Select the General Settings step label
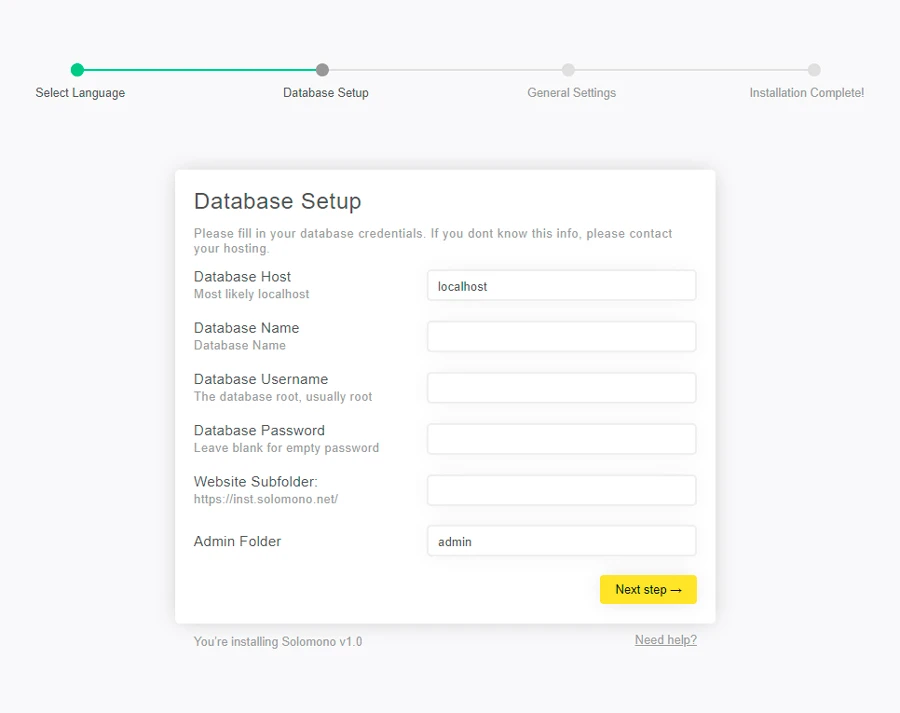Screen dimensions: 900x713 (x=571, y=93)
